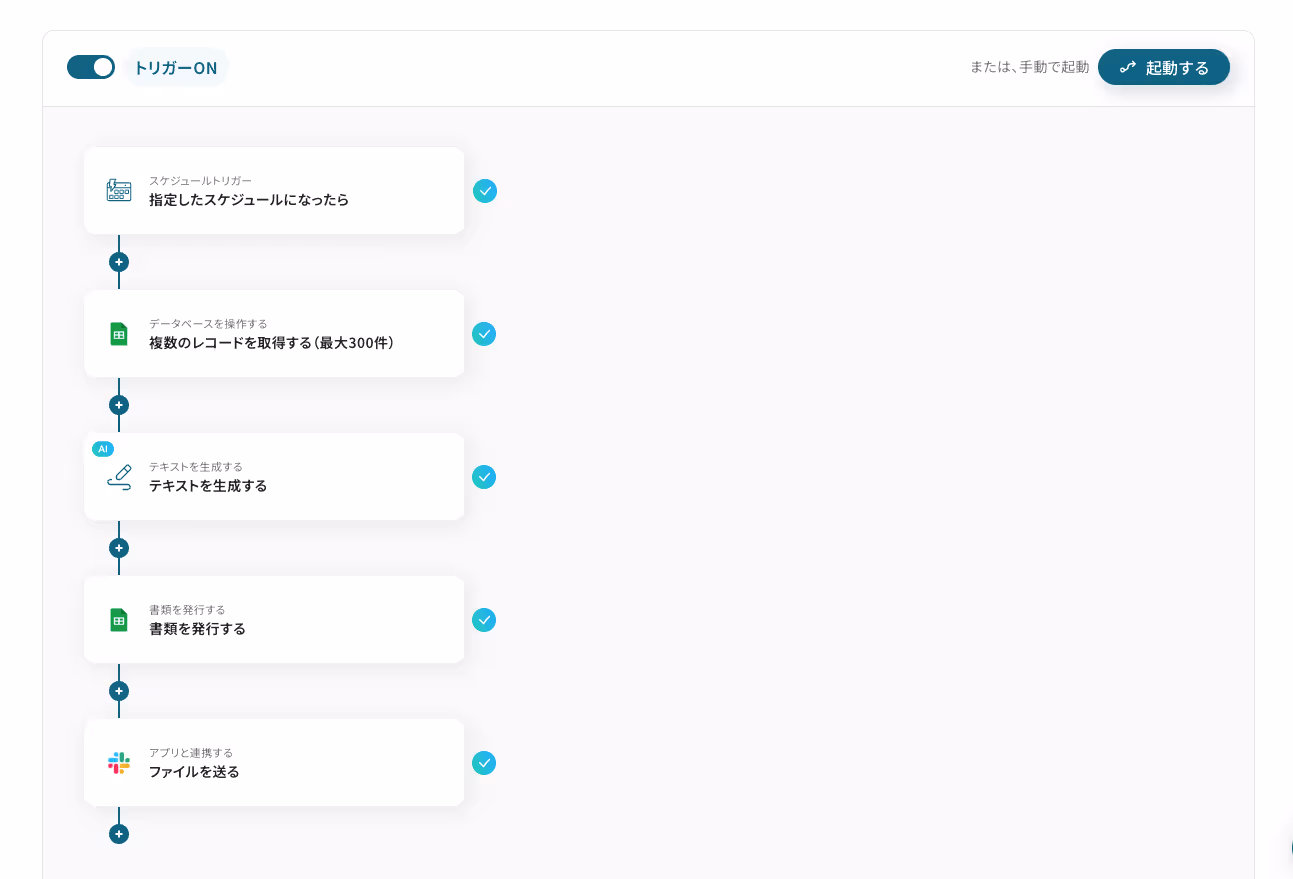Viewport: 1293px width, 879px height.
Task: Click the pen icon in テキストを生成する step
Action: [120, 477]
